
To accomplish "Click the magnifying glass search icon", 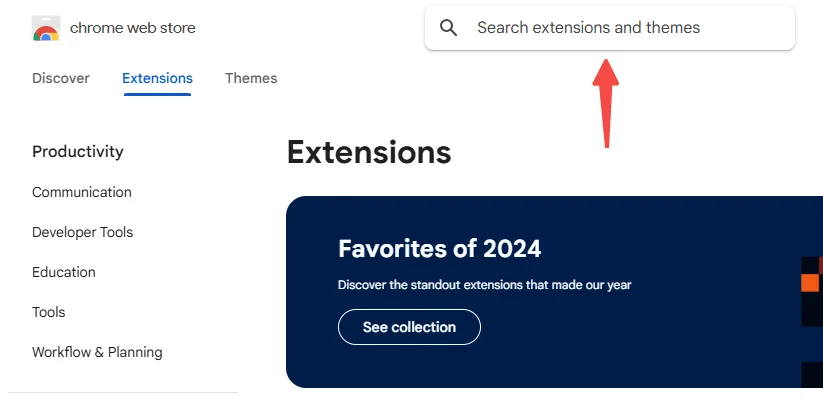I will tap(449, 28).
